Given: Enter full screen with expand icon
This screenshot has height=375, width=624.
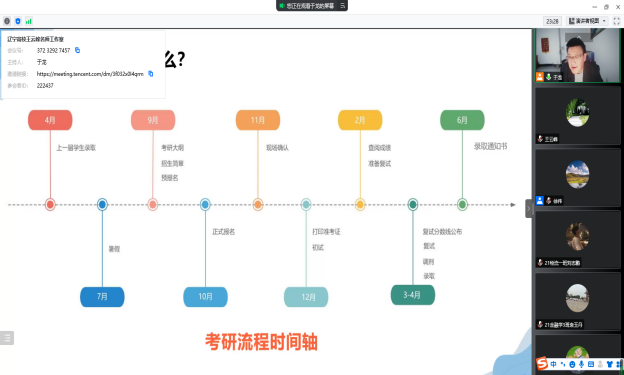Looking at the screenshot, I should coord(616,21).
